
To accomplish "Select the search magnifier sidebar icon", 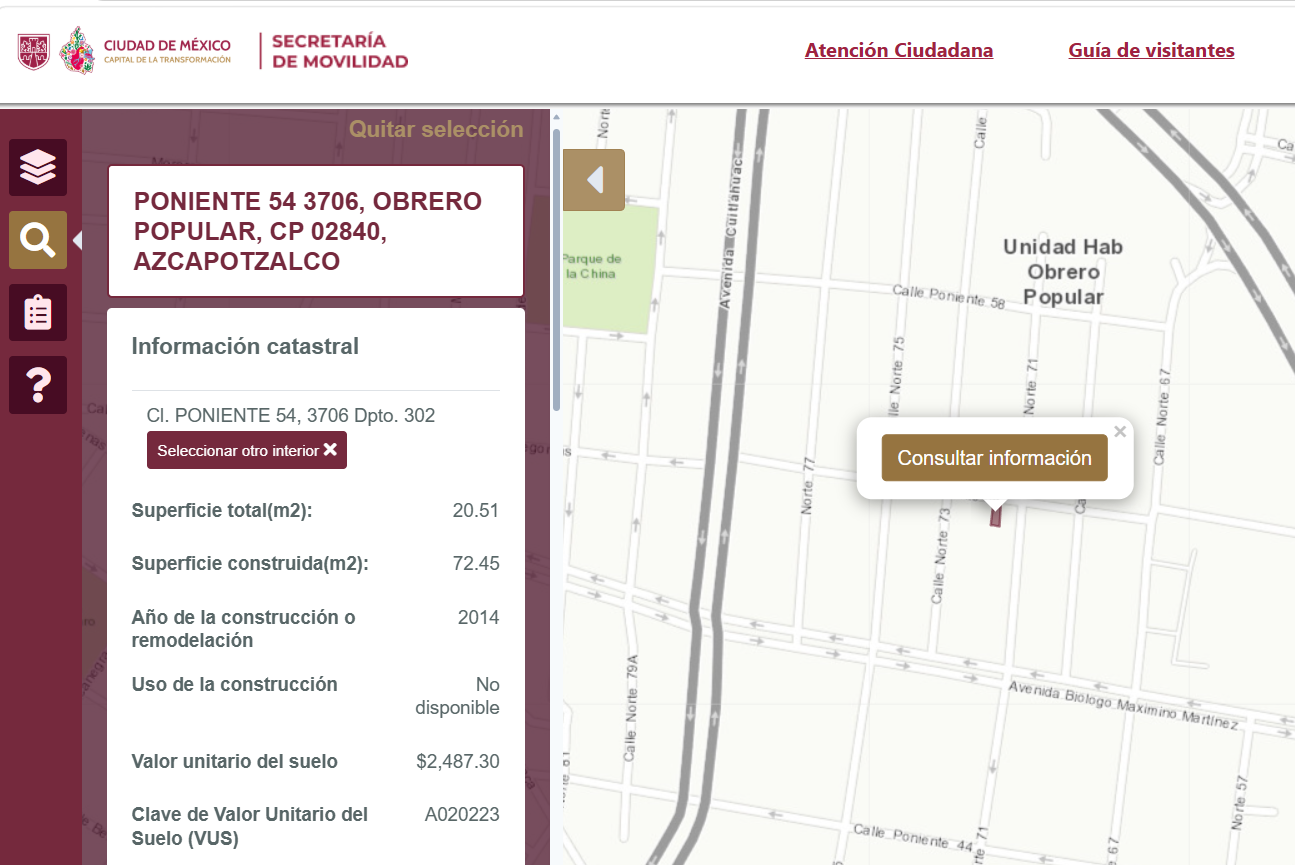I will 38,240.
